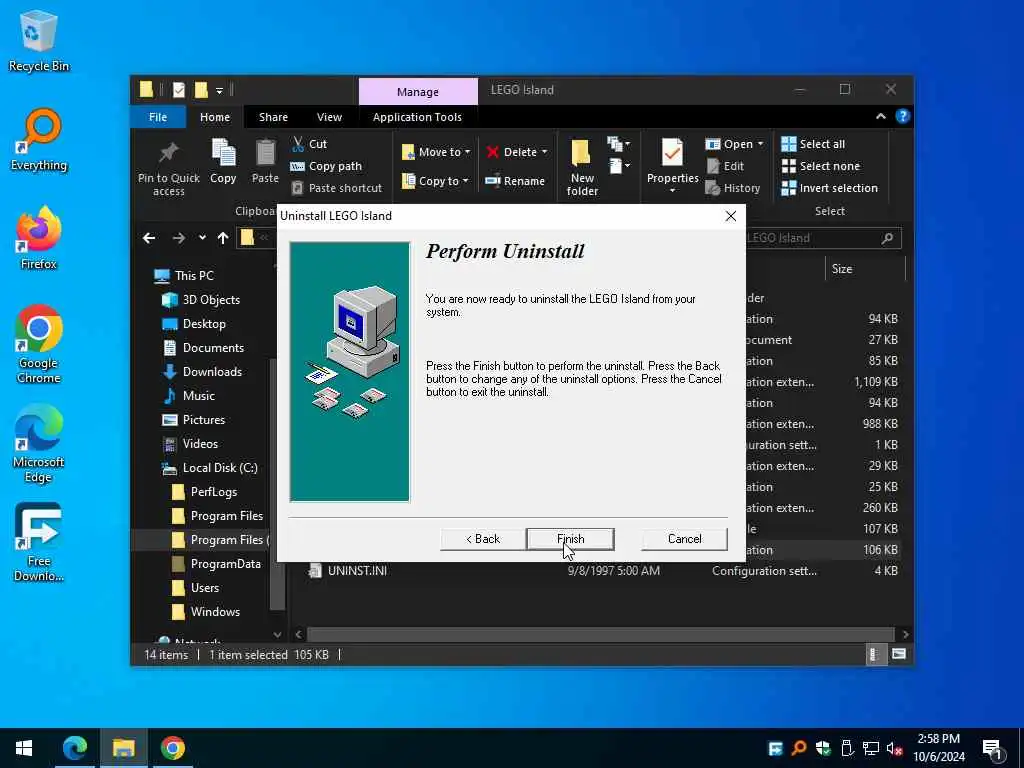Click History in the ribbon
The width and height of the screenshot is (1024, 768).
point(733,188)
